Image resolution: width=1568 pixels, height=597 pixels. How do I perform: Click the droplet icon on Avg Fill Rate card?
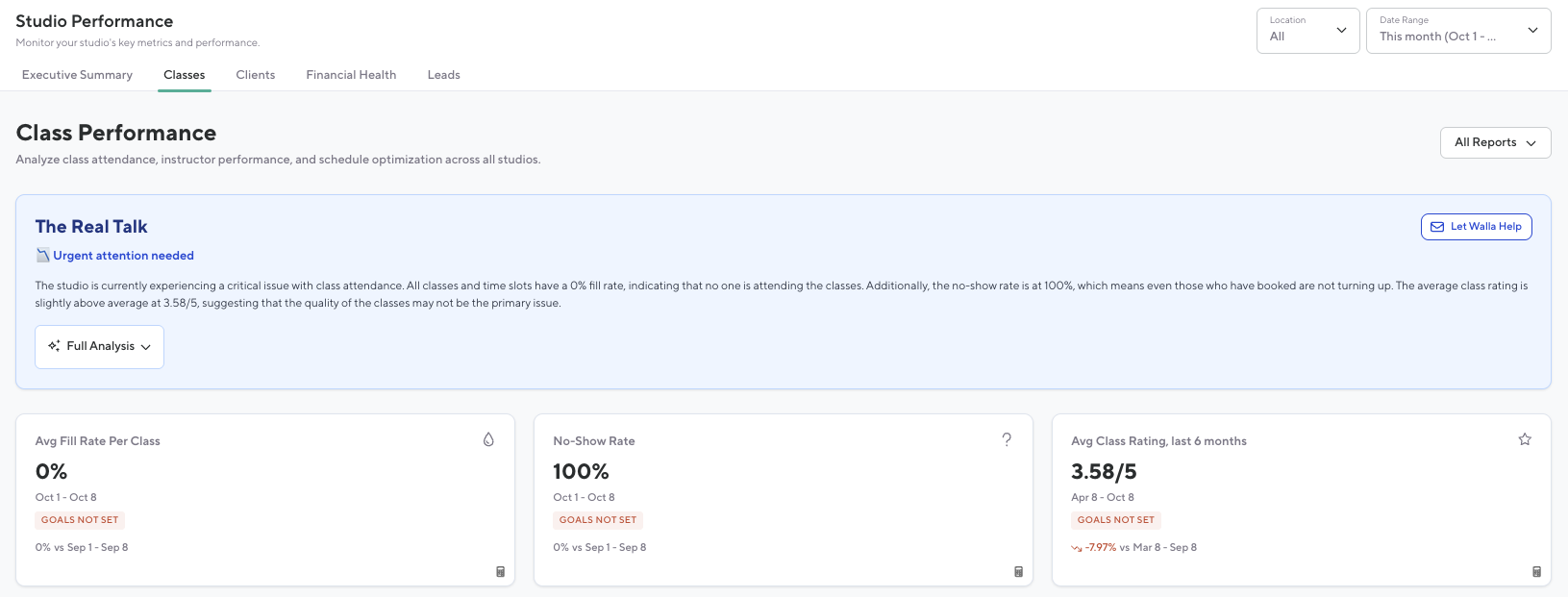(488, 439)
